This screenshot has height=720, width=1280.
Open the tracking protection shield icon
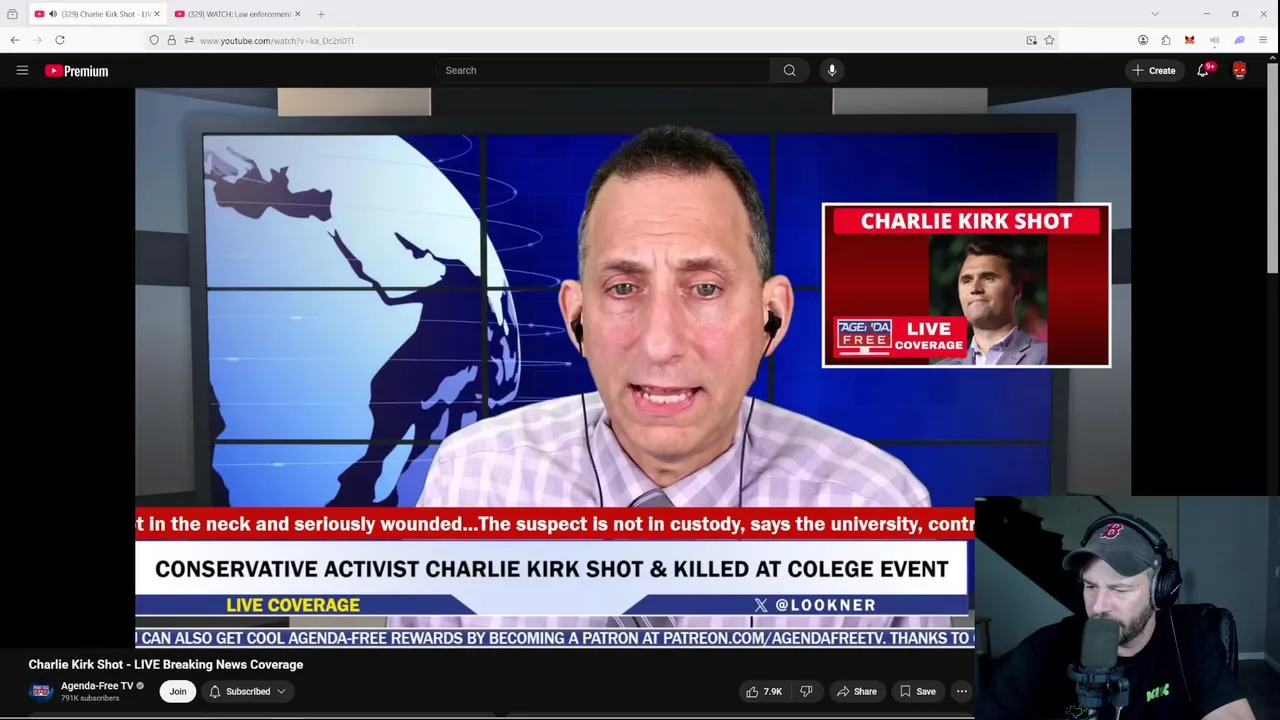pos(154,40)
